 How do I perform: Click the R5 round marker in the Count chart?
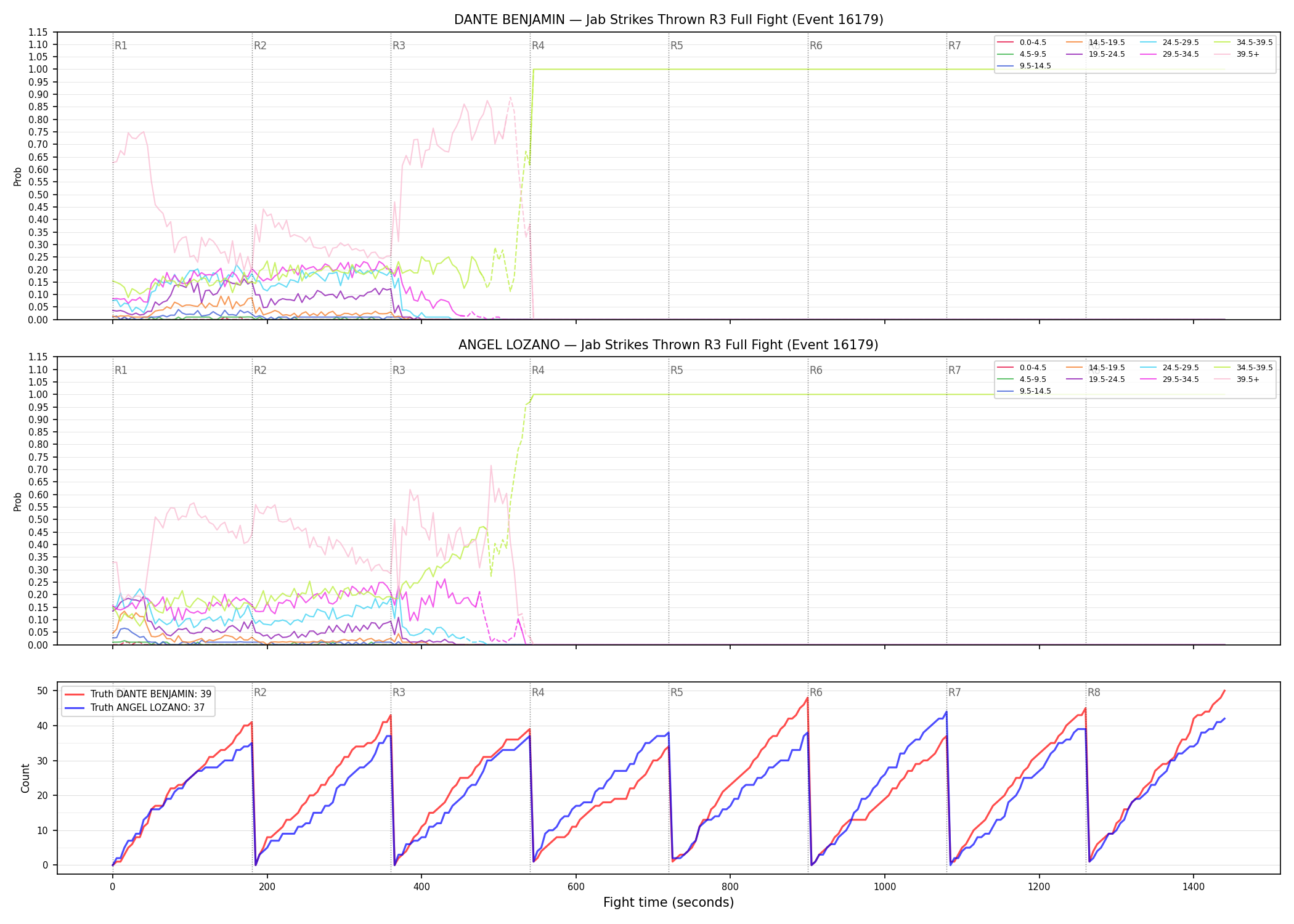[x=677, y=692]
